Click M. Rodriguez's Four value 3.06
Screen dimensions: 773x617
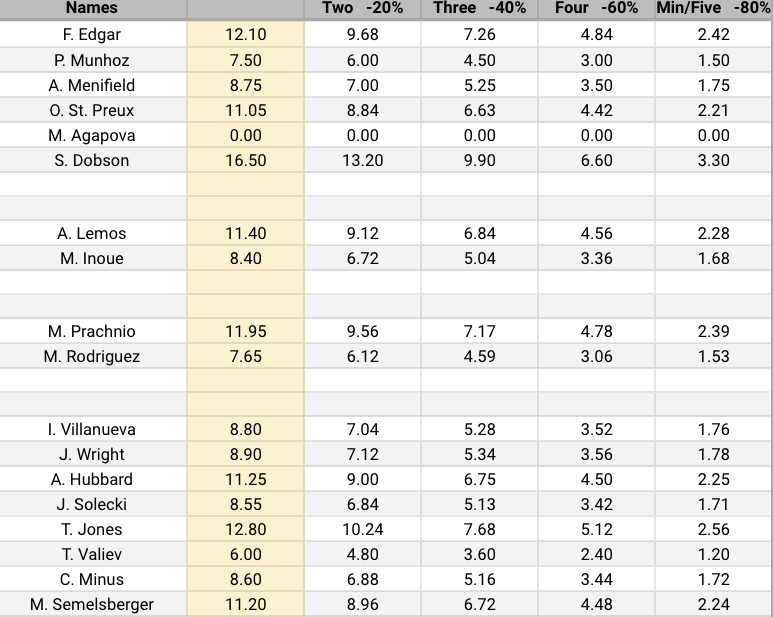pos(597,356)
